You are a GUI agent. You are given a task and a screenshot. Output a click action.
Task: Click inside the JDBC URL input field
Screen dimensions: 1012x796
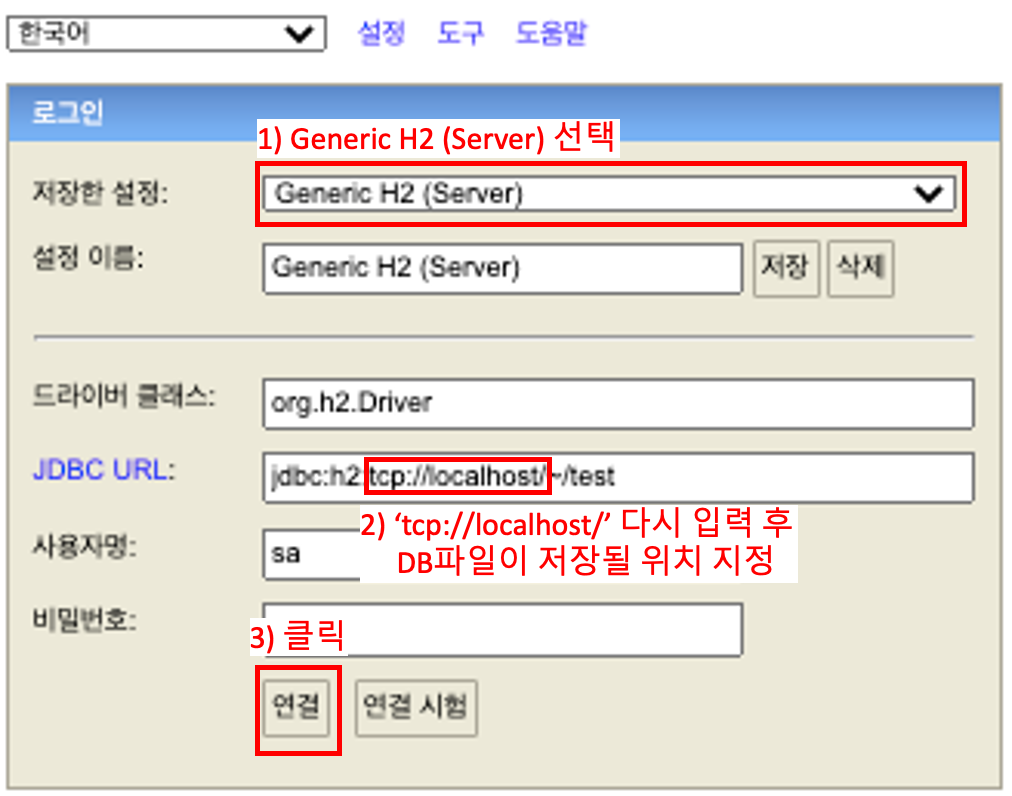[618, 477]
